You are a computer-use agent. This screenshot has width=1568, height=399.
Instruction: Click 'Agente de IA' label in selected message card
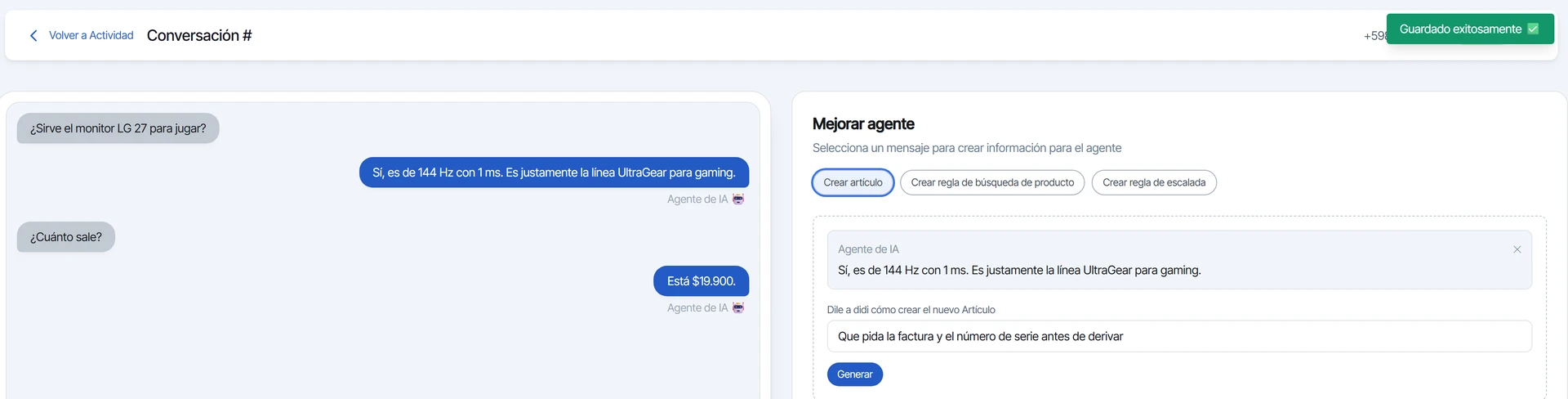tap(868, 249)
